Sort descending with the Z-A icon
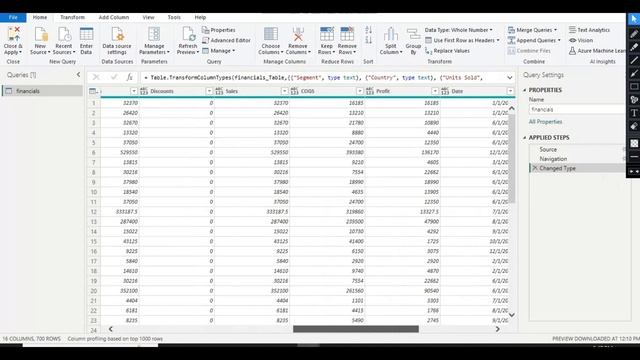 (369, 40)
